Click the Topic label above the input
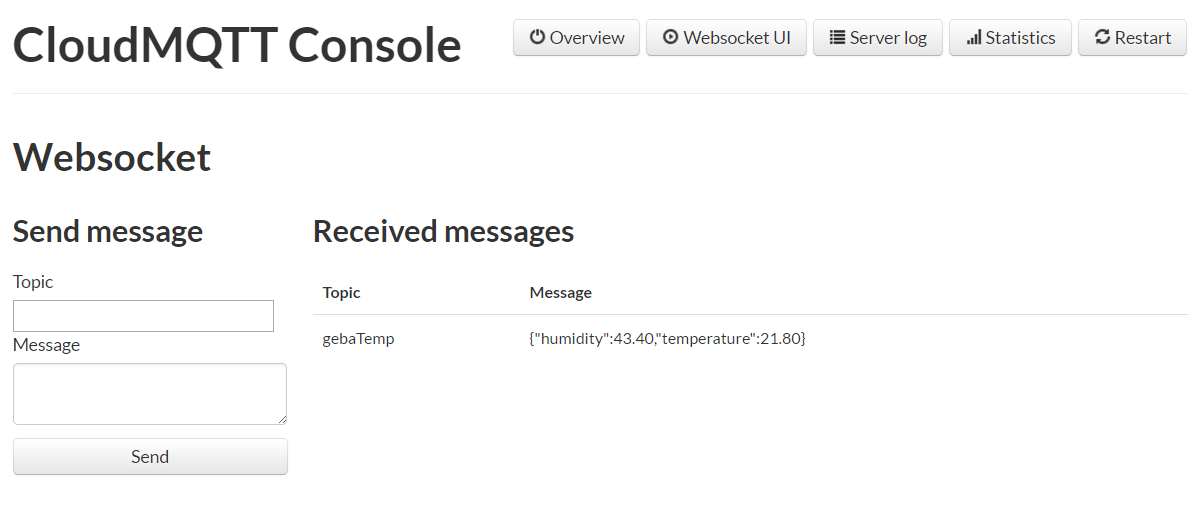1197x520 pixels. [x=33, y=282]
